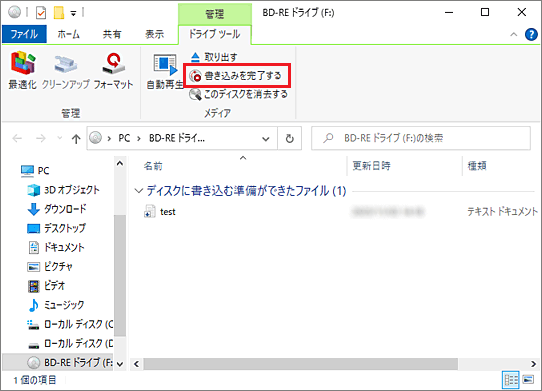Open the Quick Access Toolbar dropdown
The height and width of the screenshot is (391, 542).
[73, 13]
